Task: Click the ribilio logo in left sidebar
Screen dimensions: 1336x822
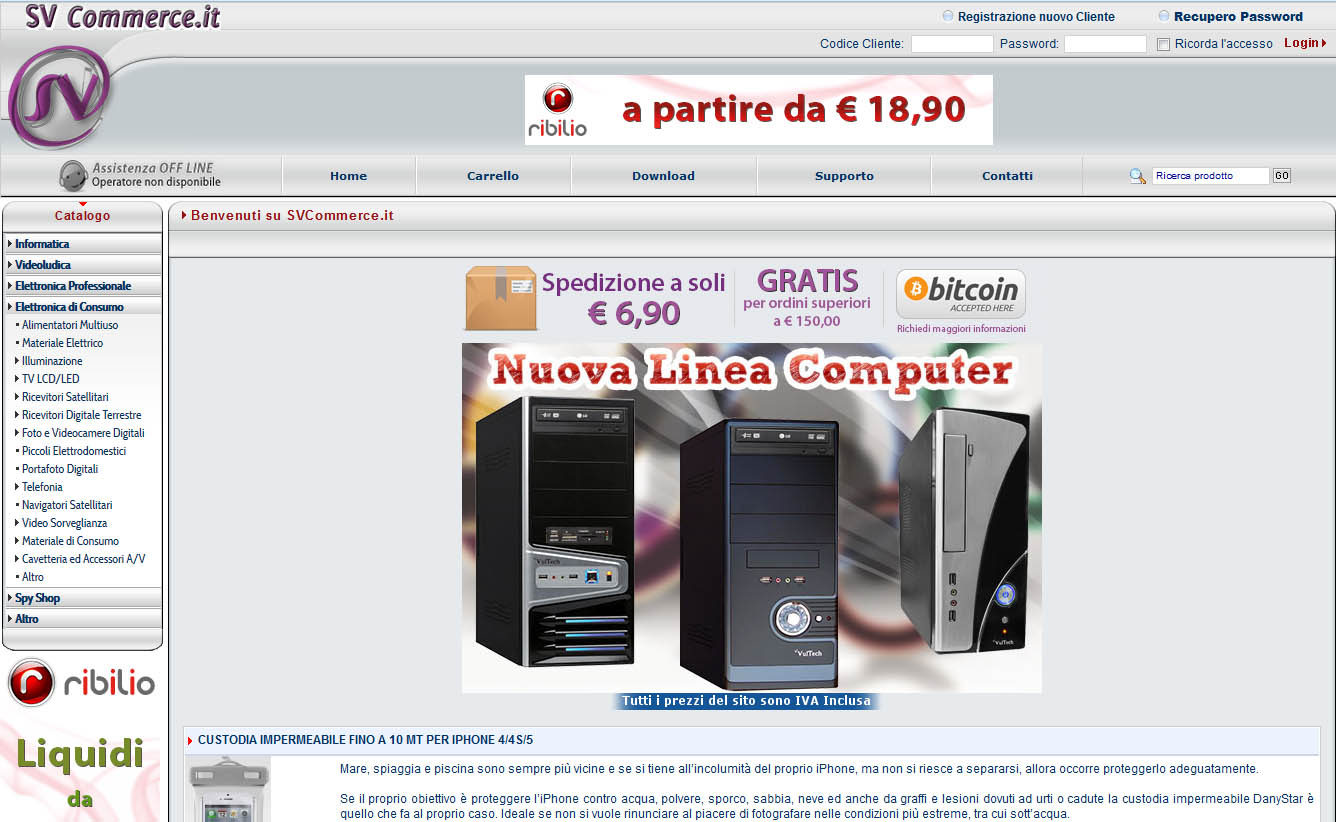Action: click(82, 683)
